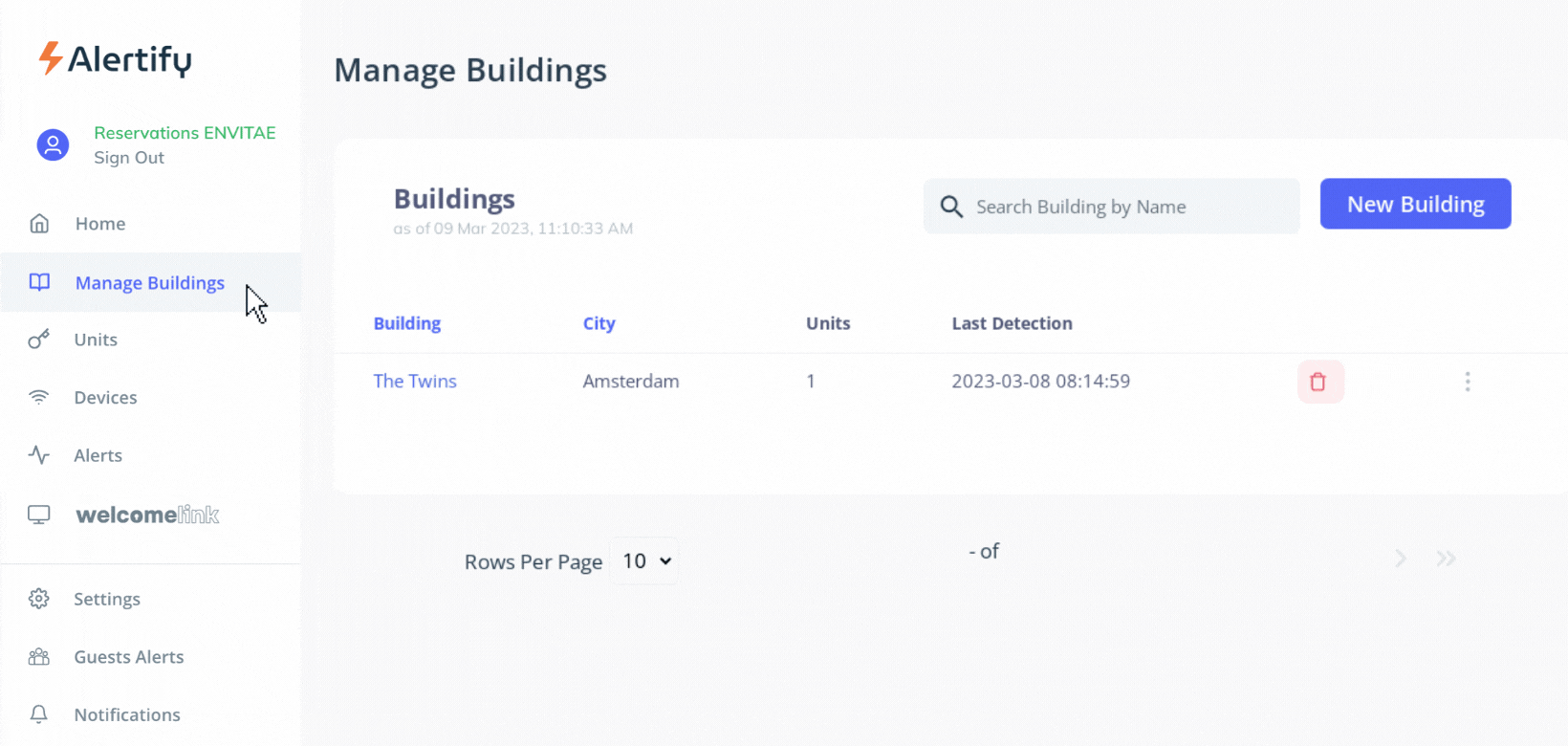Image resolution: width=1568 pixels, height=746 pixels.
Task: Expand the Rows Per Page dropdown
Action: (645, 561)
